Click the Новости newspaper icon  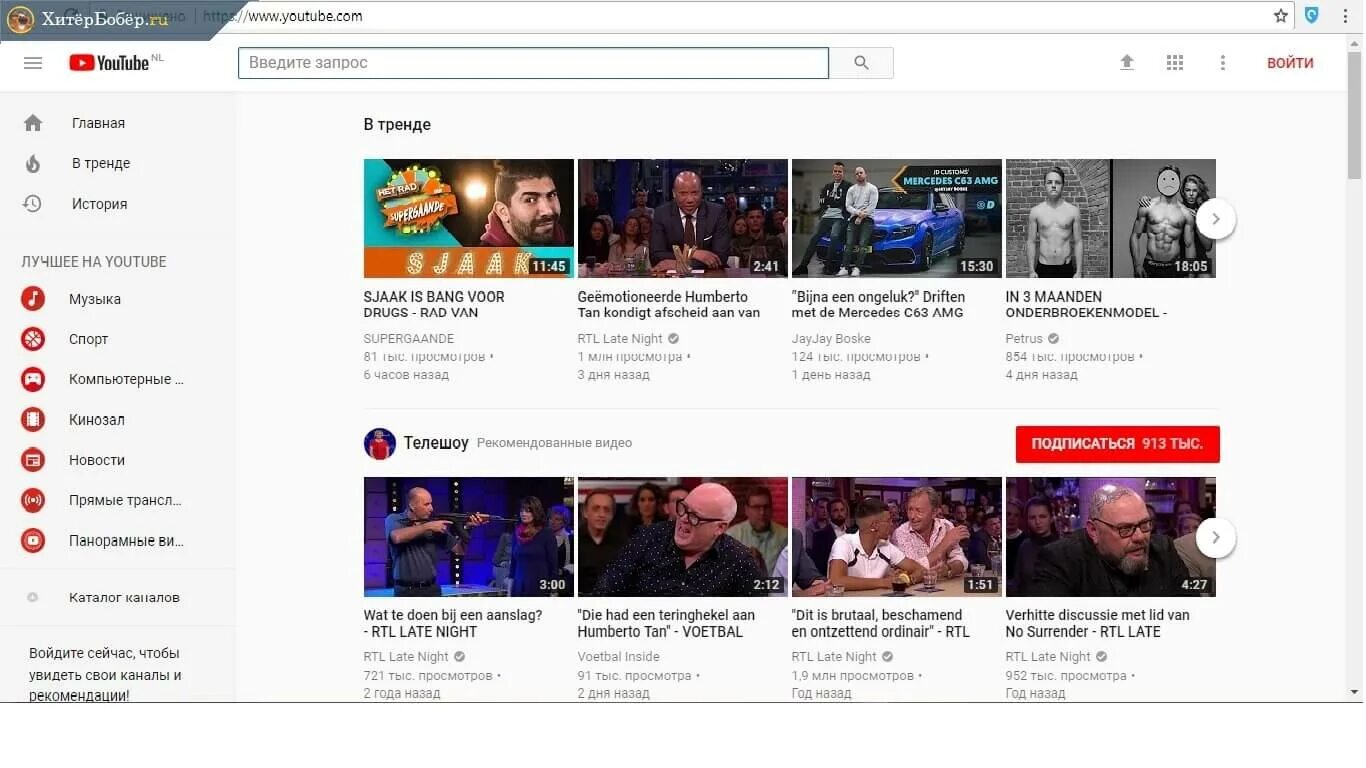pyautogui.click(x=33, y=460)
